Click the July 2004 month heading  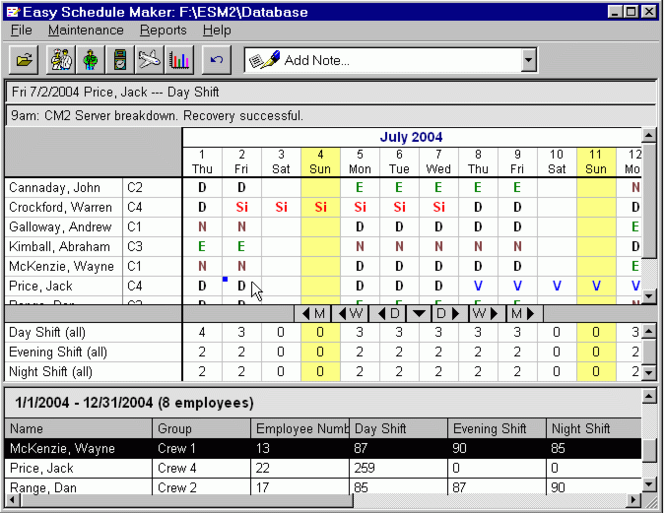[411, 137]
